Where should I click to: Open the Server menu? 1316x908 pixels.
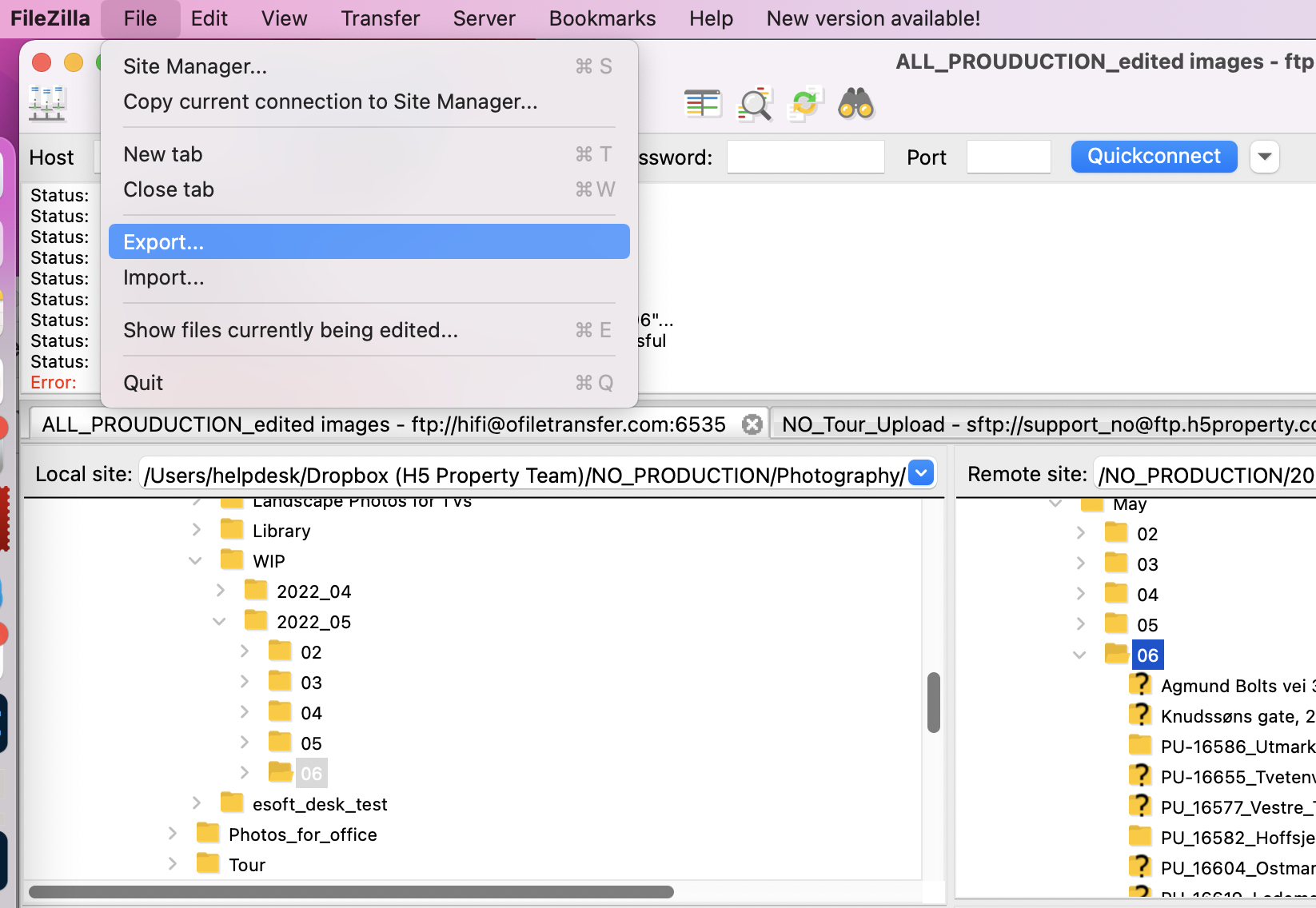click(x=485, y=18)
